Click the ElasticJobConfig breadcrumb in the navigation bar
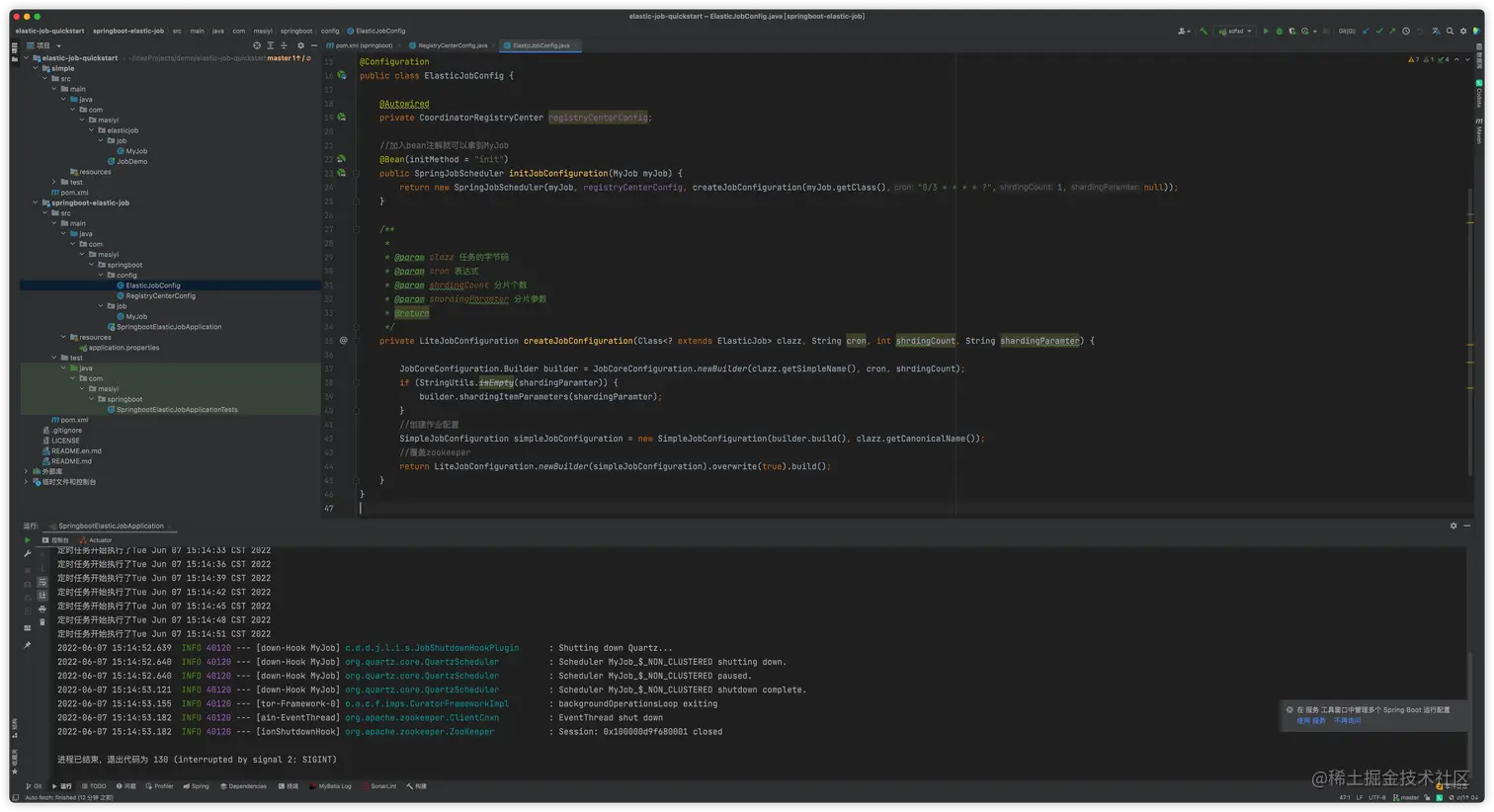Image resolution: width=1494 pixels, height=812 pixels. coord(376,31)
